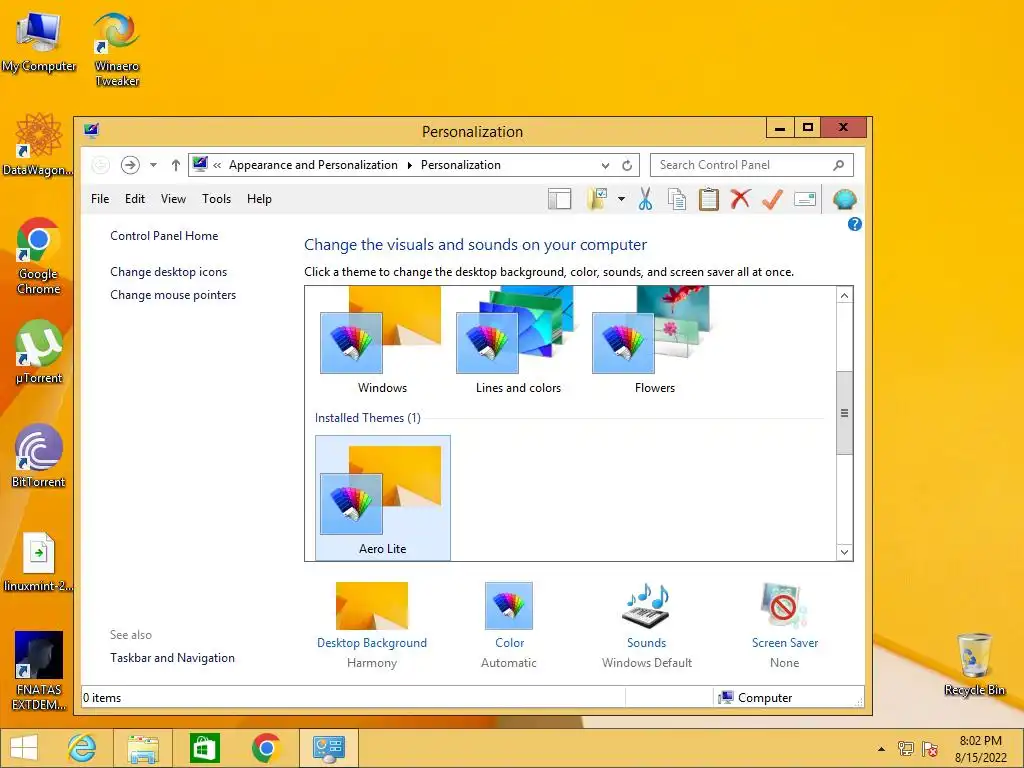Viewport: 1024px width, 768px height.
Task: Open the Tools menu
Action: tap(216, 199)
